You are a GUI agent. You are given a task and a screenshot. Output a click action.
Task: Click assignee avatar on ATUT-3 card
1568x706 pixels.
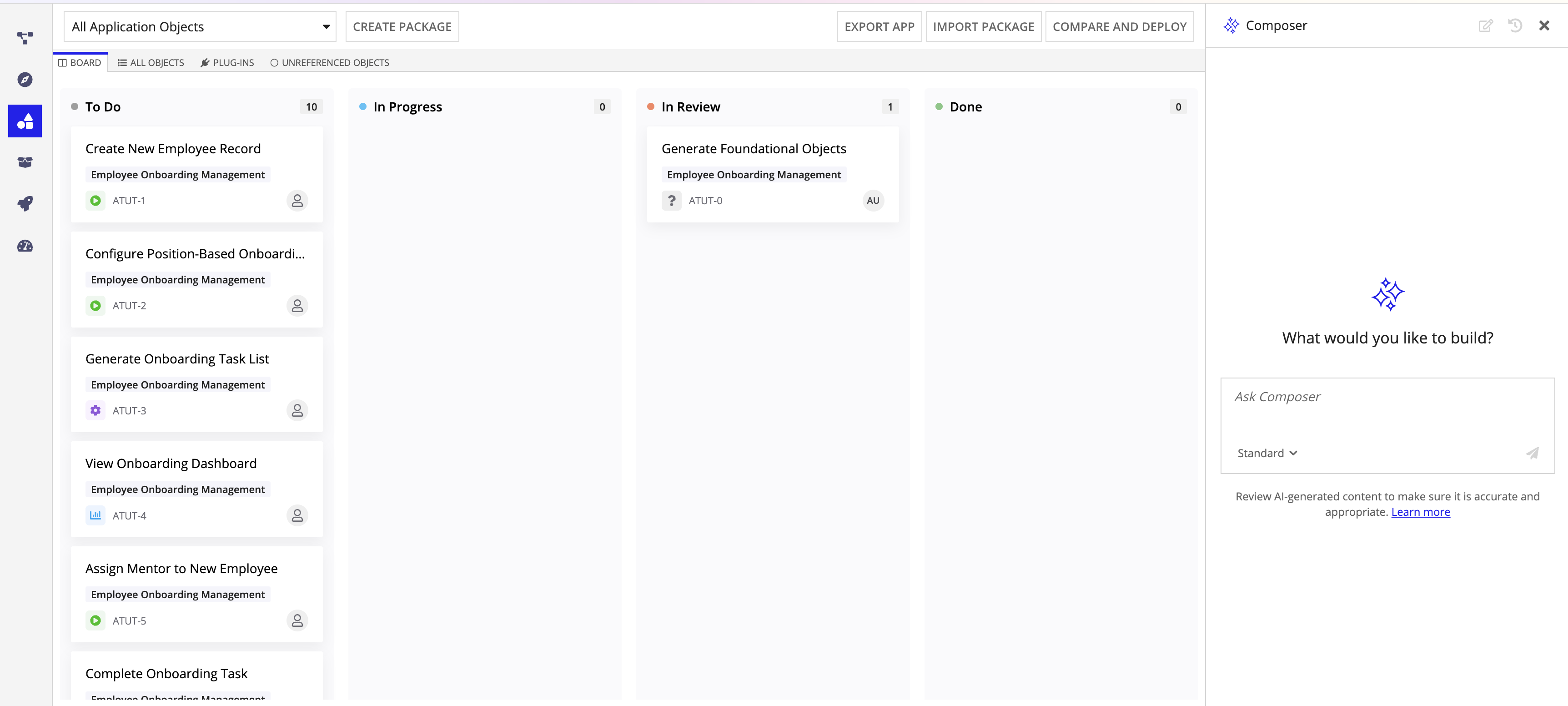point(297,411)
